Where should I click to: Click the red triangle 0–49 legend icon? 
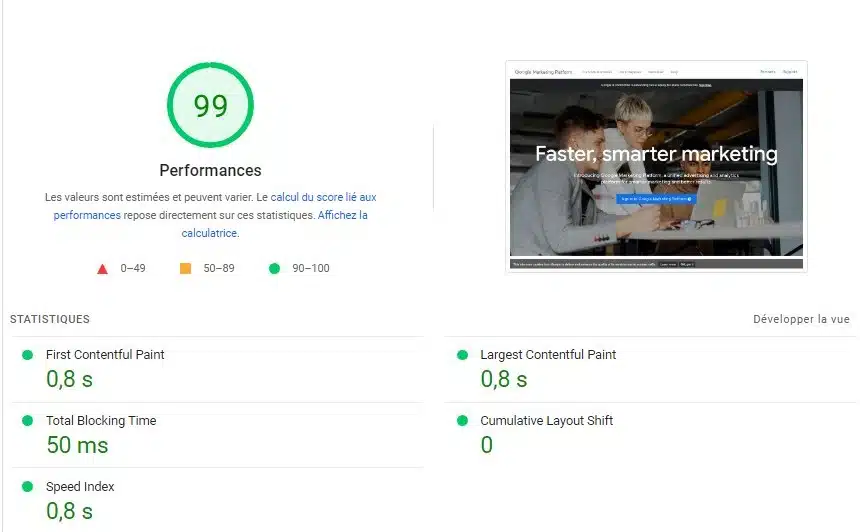point(101,268)
